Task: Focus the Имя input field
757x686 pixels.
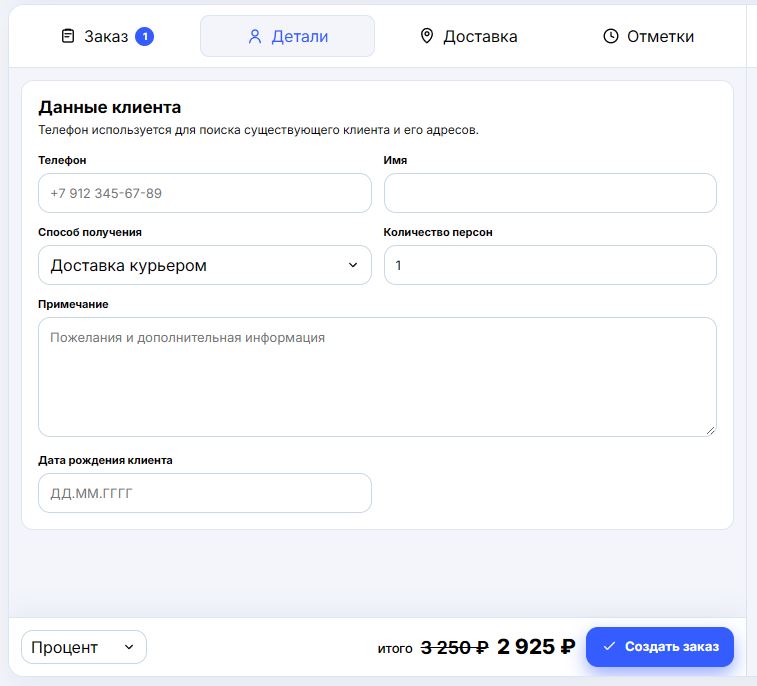Action: point(550,193)
